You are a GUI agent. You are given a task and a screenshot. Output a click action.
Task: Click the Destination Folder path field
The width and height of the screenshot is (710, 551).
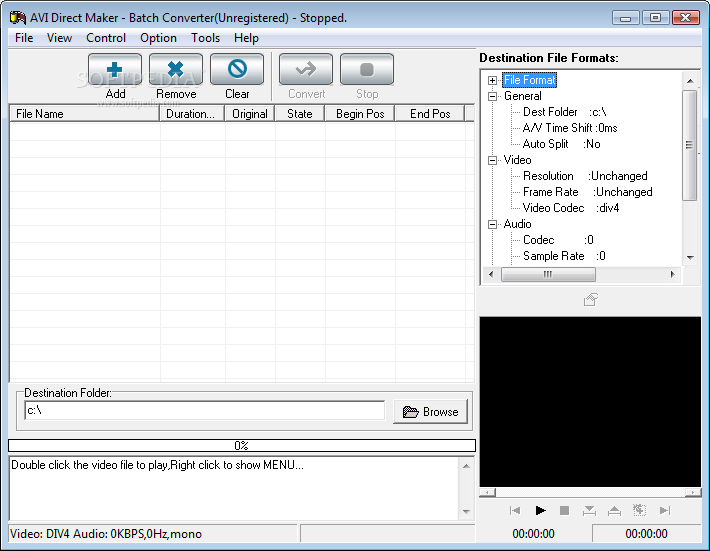pyautogui.click(x=205, y=411)
